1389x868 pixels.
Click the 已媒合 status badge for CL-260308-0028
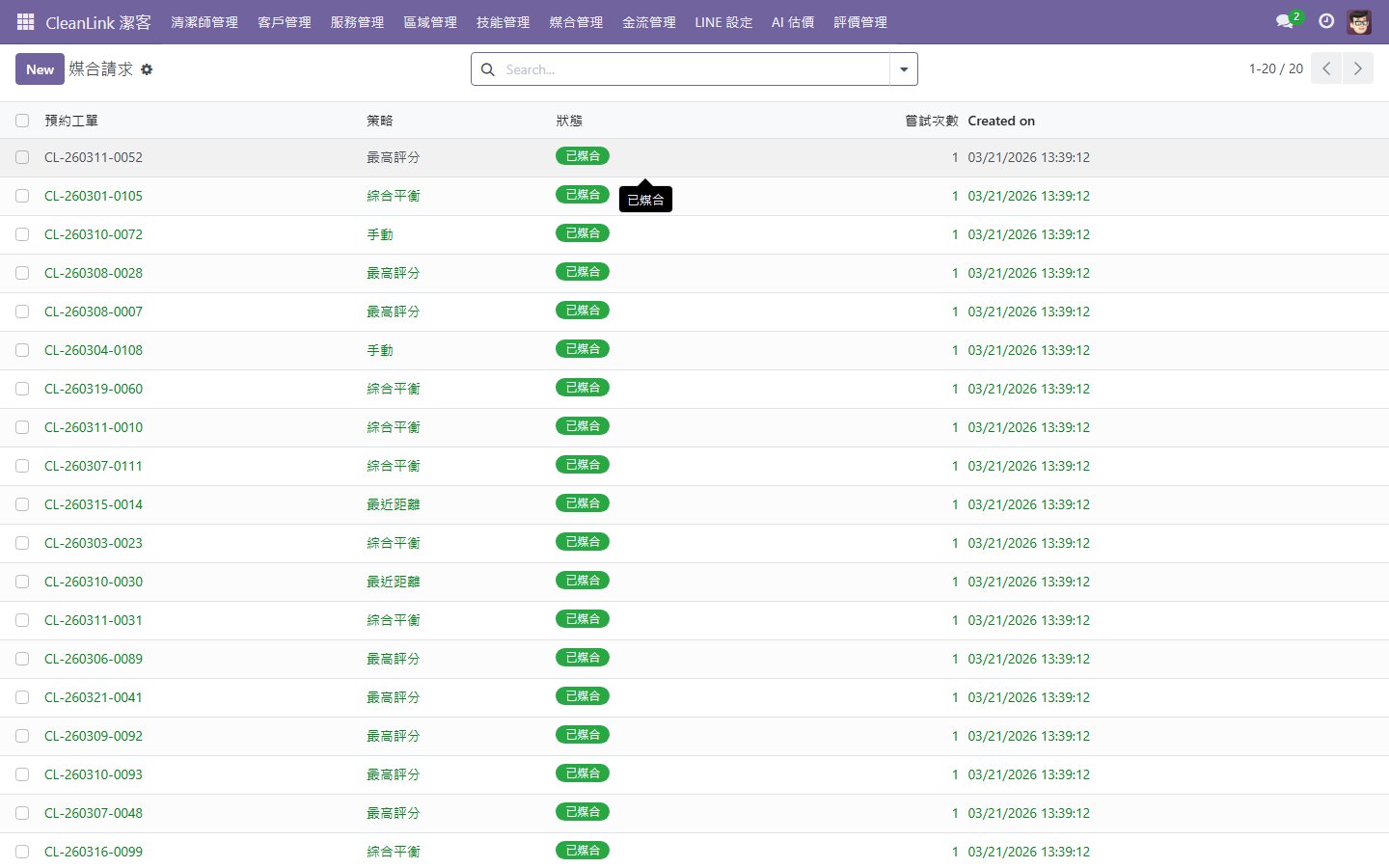pyautogui.click(x=583, y=272)
